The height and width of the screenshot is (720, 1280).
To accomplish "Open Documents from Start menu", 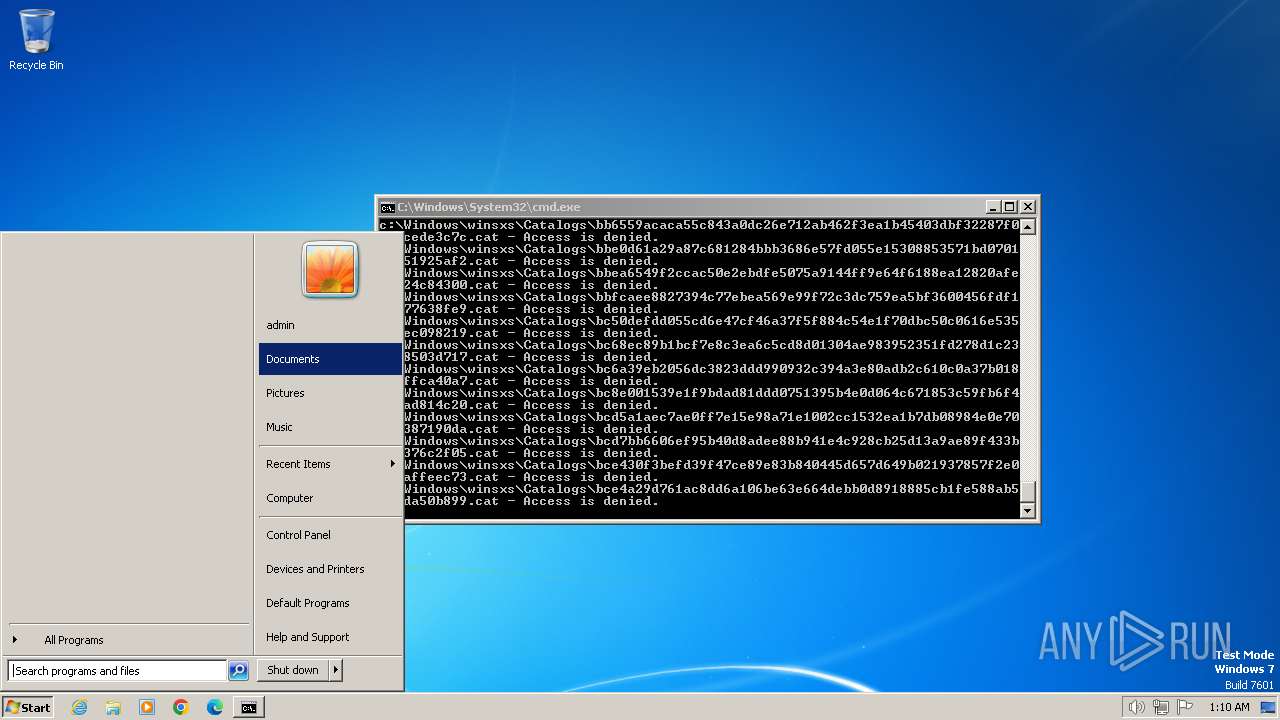I will pos(330,359).
